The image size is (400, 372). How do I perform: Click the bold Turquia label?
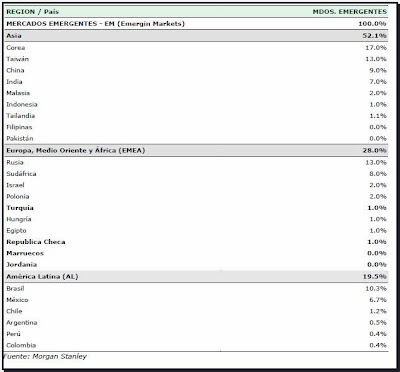point(20,208)
